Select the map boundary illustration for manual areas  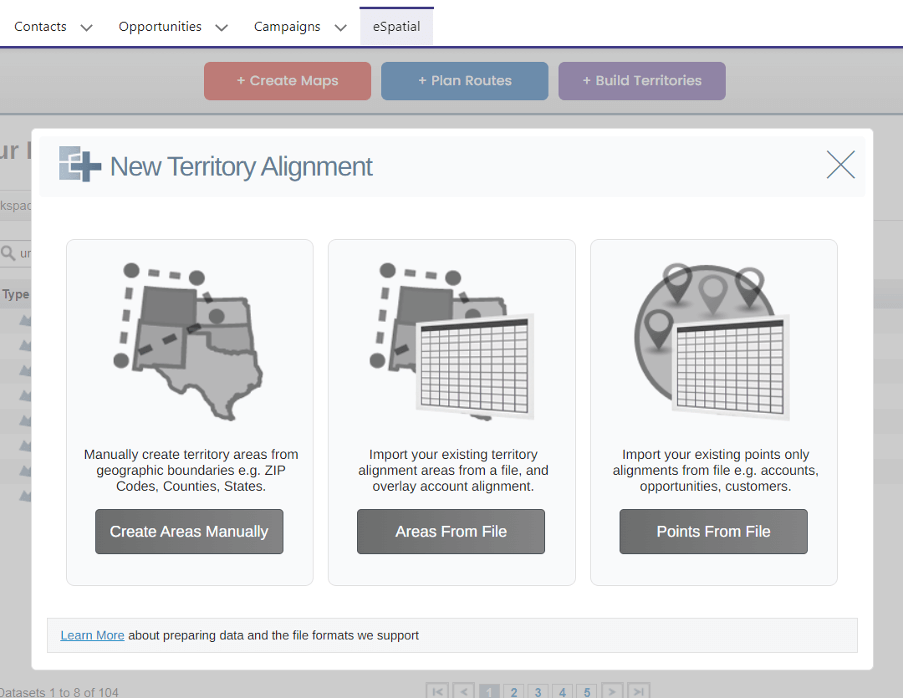[x=189, y=341]
